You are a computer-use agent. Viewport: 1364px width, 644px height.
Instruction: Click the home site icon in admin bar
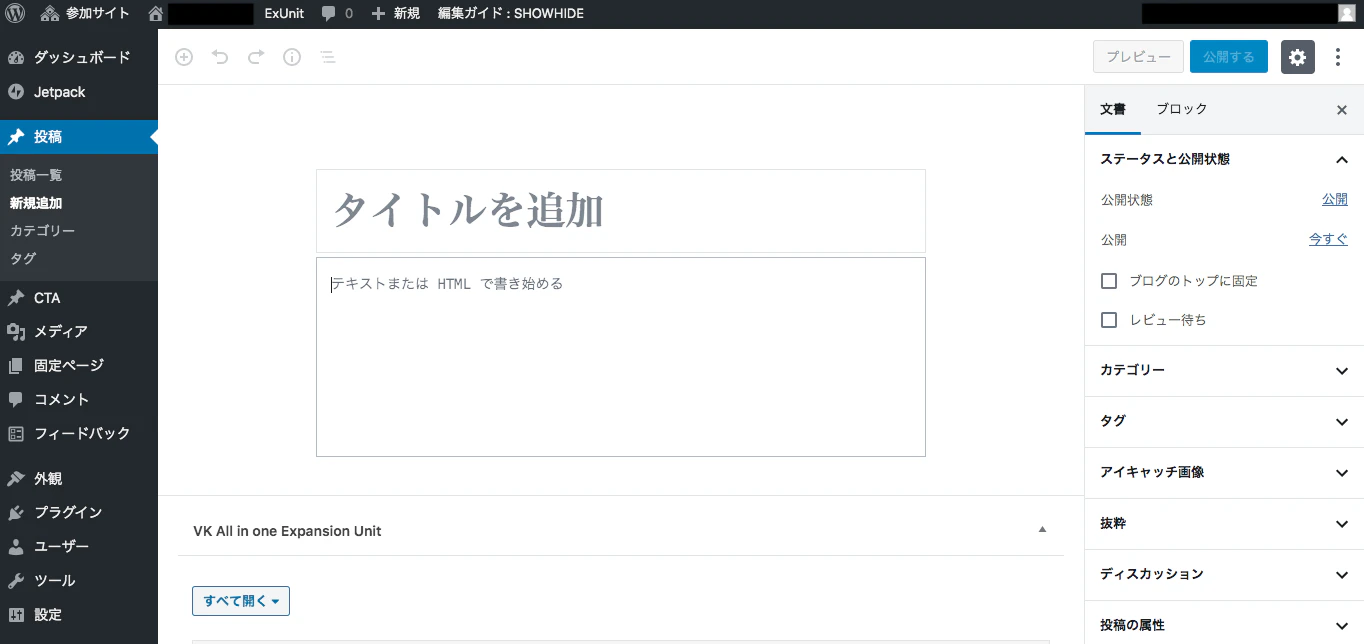pos(155,14)
